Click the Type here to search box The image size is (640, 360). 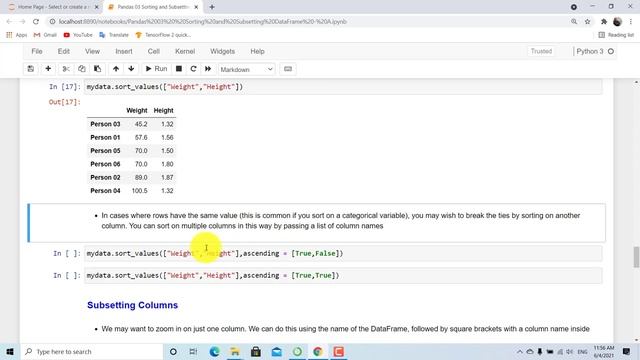pyautogui.click(x=92, y=351)
